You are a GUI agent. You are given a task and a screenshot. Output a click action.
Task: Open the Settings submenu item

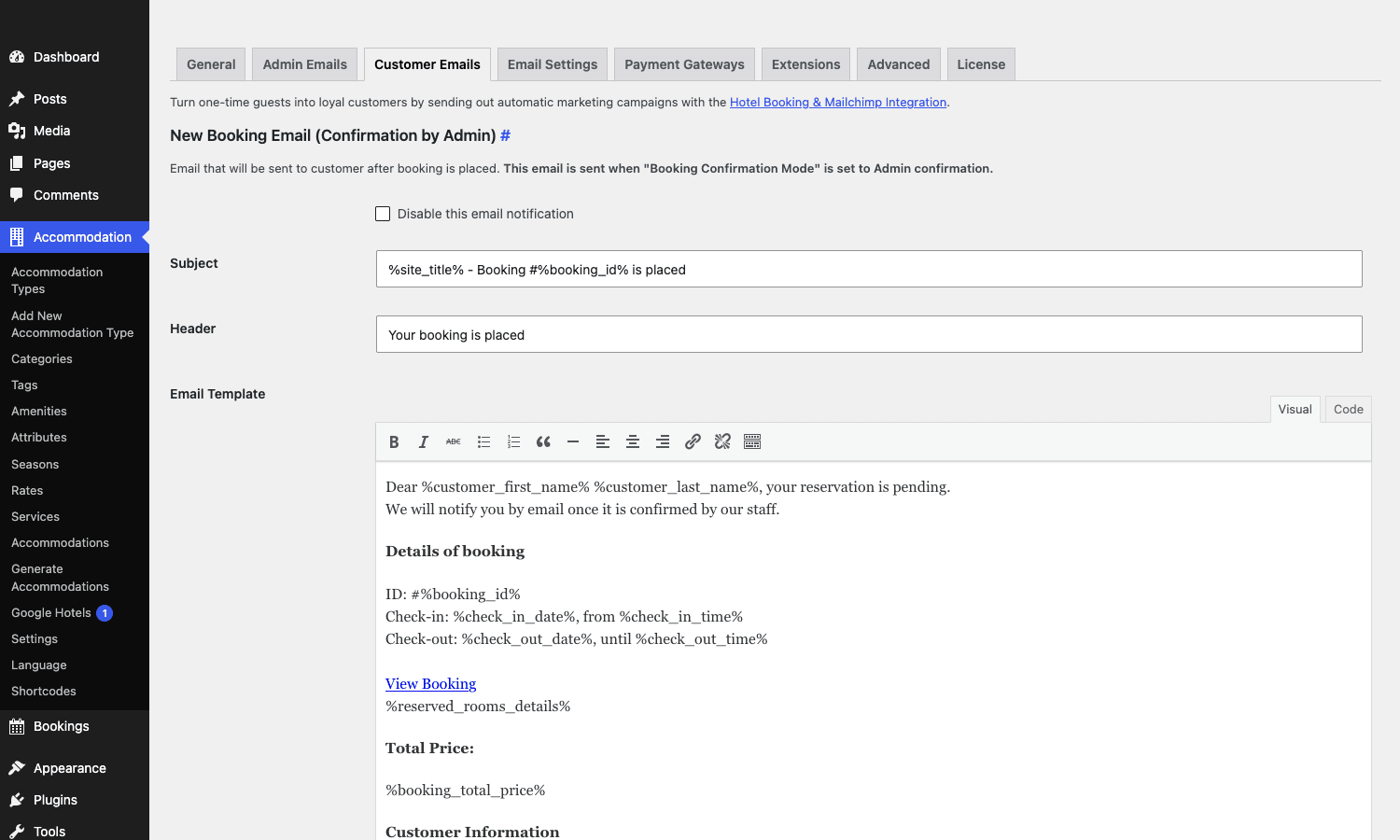click(x=75, y=639)
